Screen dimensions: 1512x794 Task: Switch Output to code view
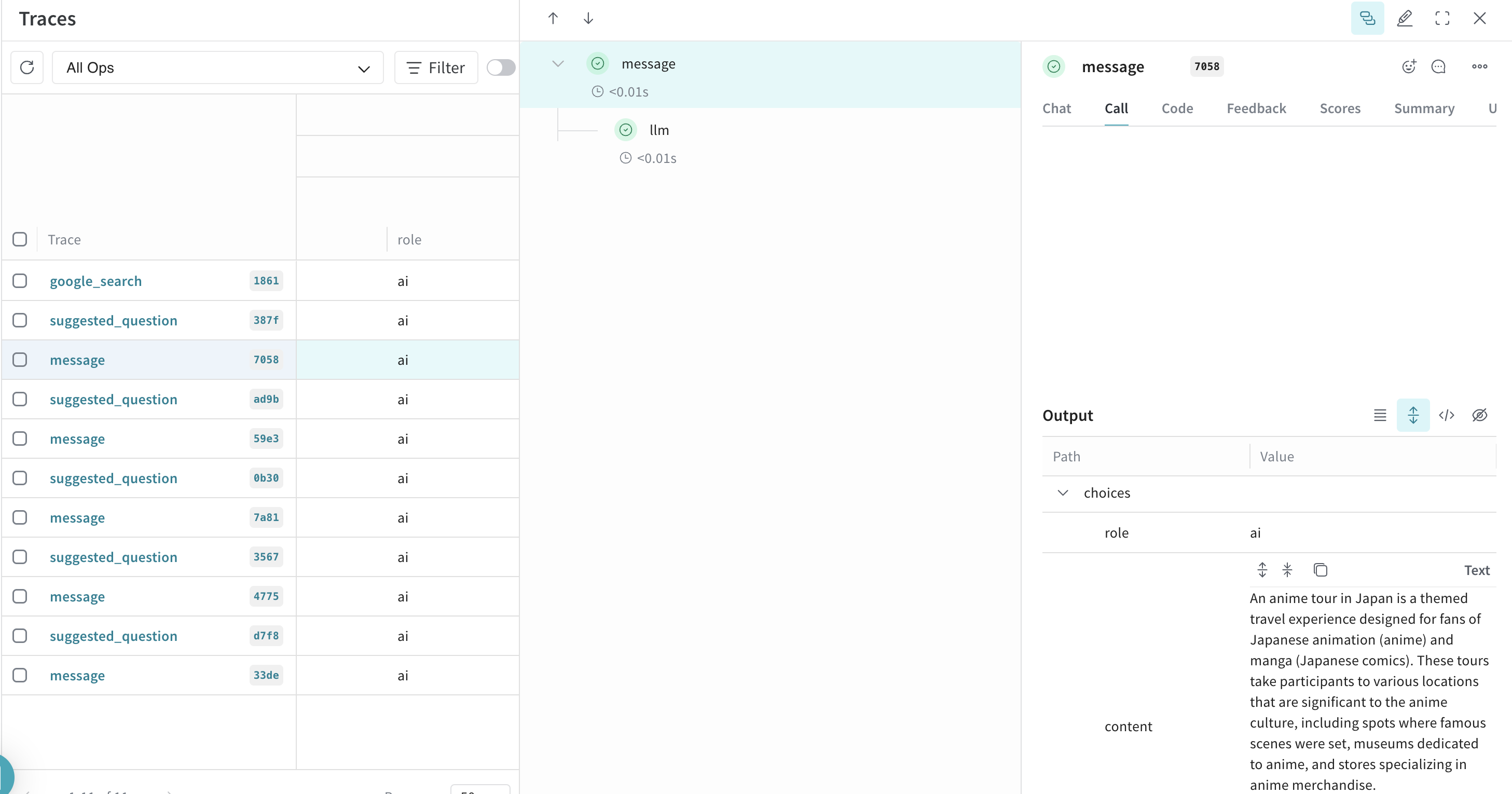tap(1446, 416)
